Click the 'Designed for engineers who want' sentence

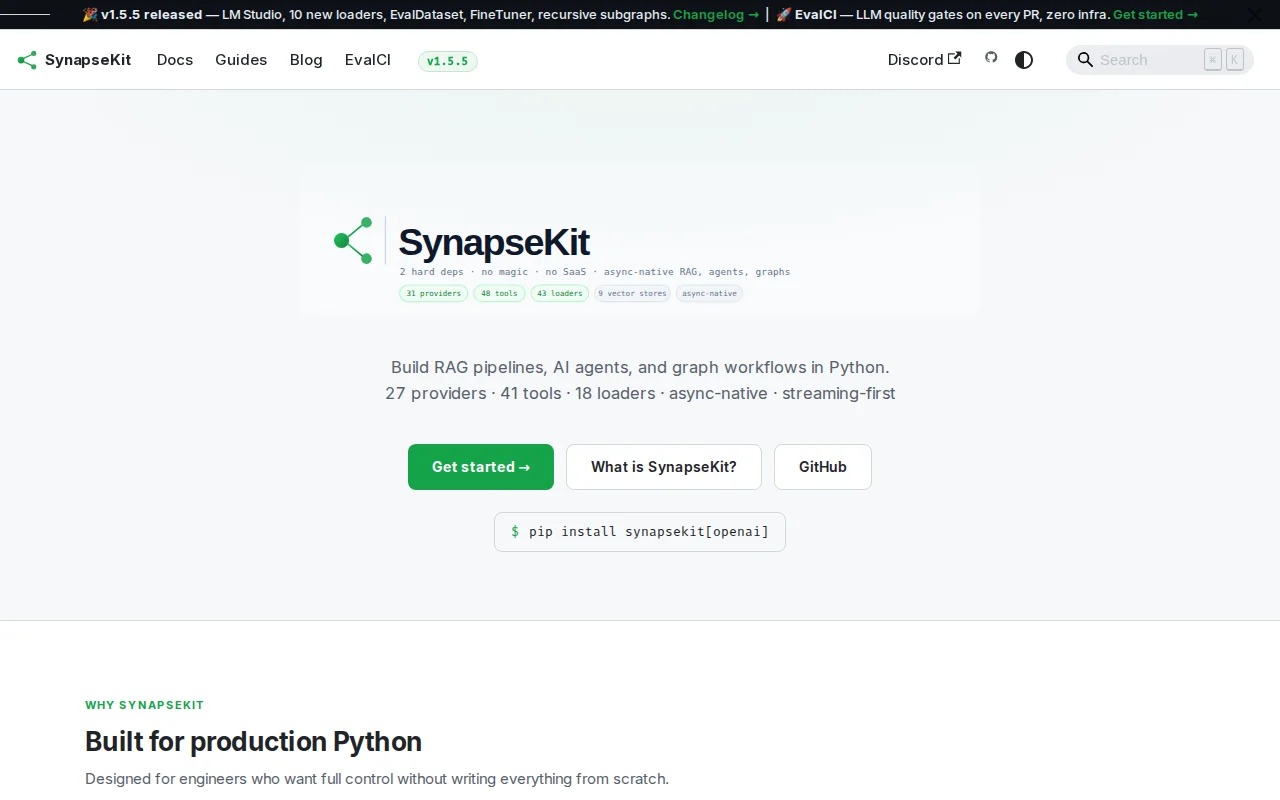point(377,779)
